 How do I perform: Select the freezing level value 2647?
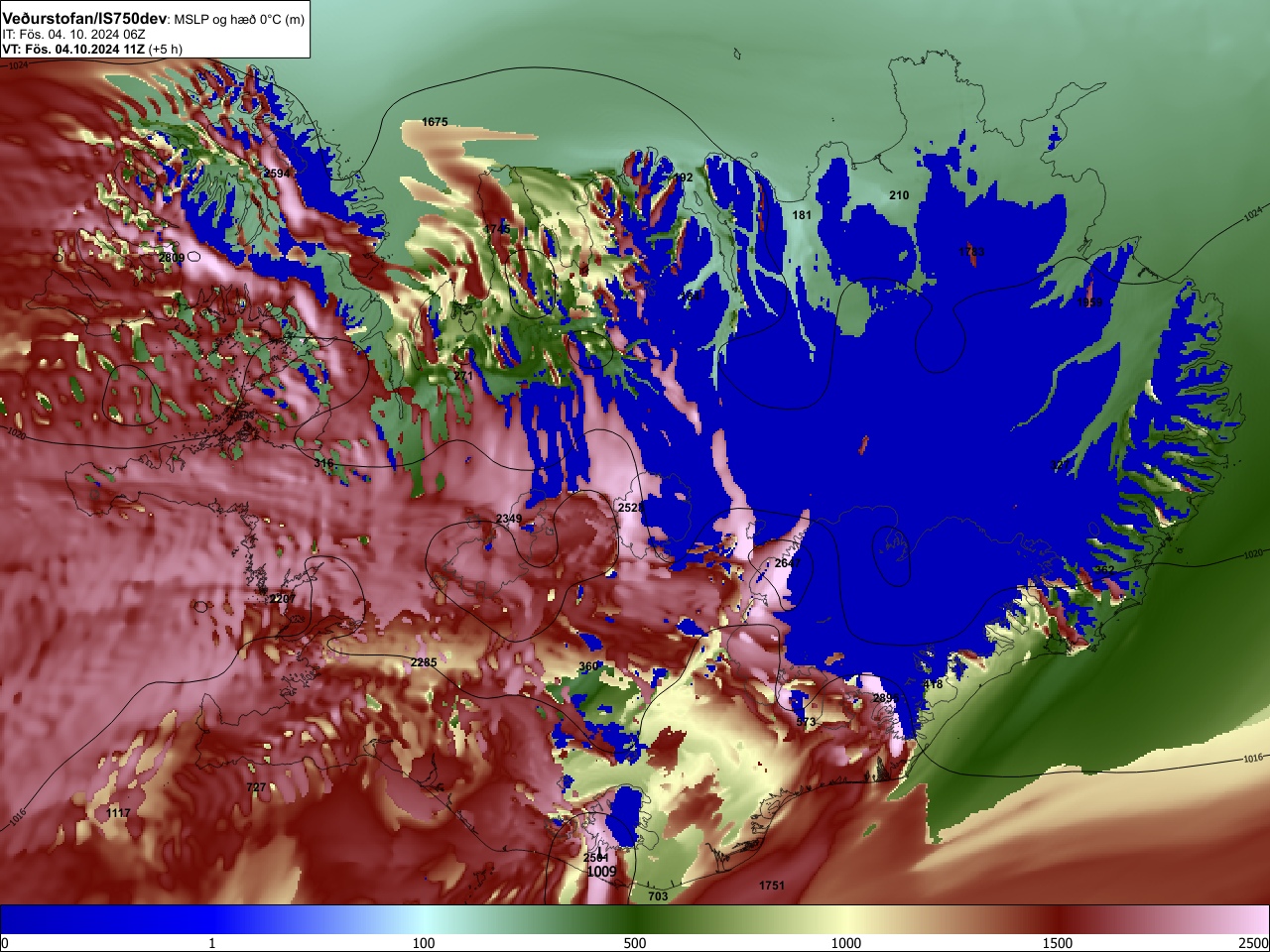point(788,563)
